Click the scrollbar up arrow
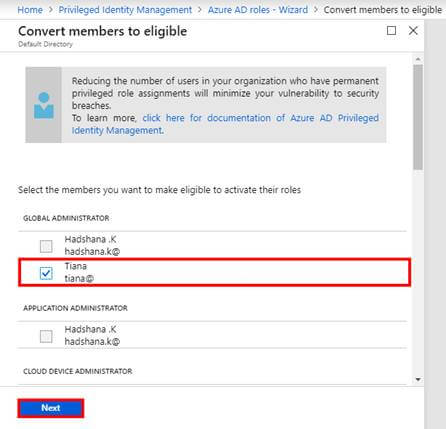Image resolution: width=446 pixels, height=429 pixels. pos(418,59)
